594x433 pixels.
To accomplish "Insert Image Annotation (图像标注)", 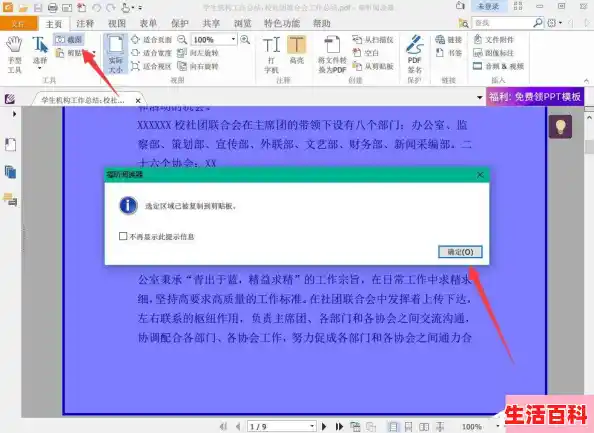I will click(494, 53).
